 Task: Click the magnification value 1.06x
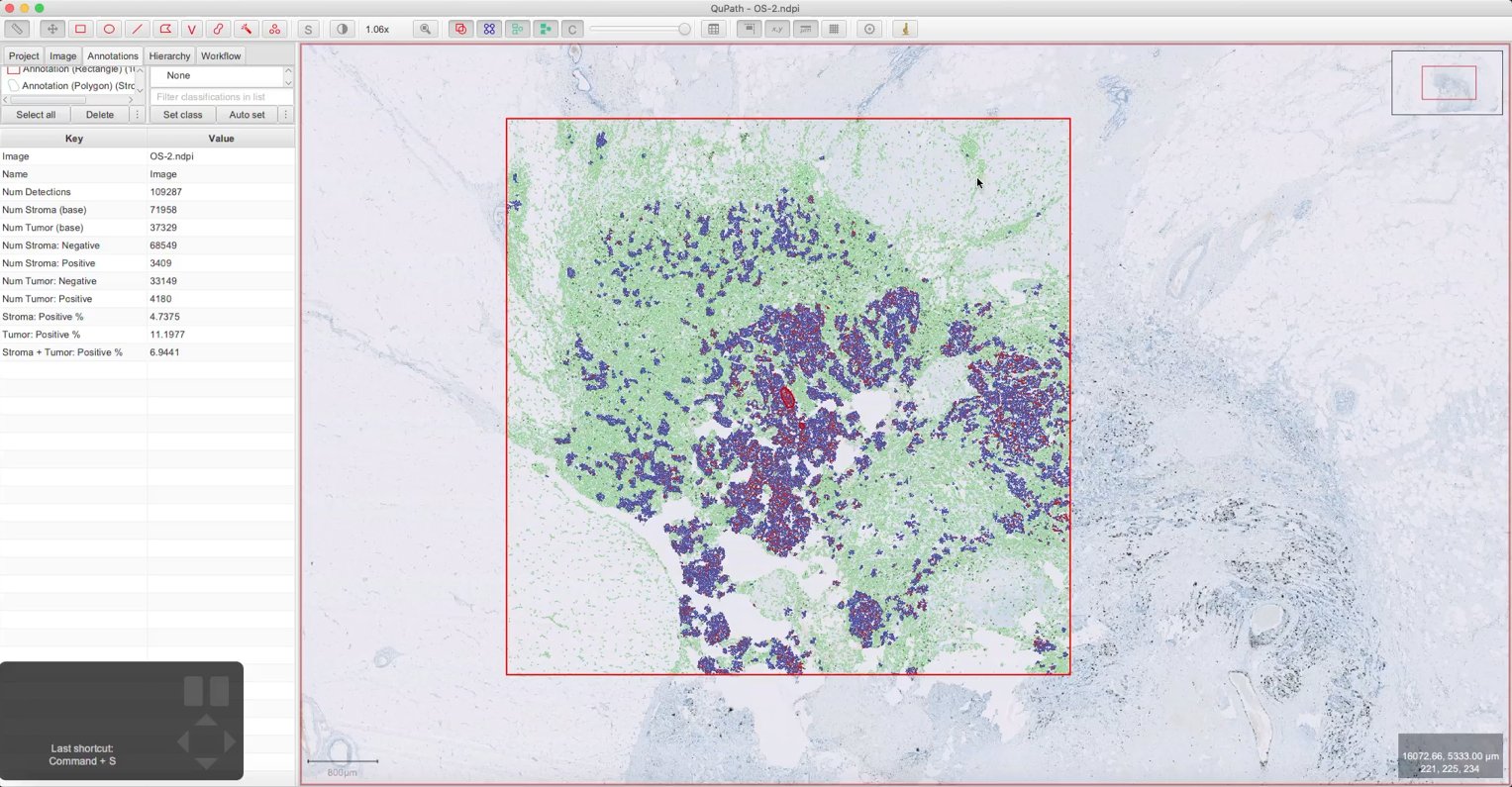coord(377,30)
